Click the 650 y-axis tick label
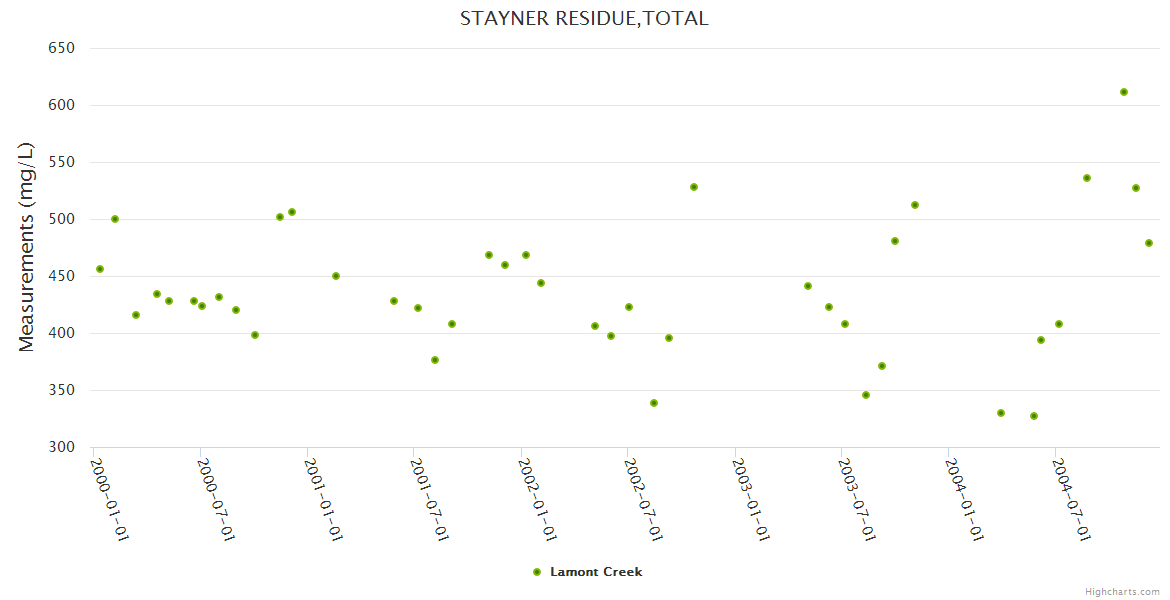This screenshot has width=1170, height=600. coord(63,48)
